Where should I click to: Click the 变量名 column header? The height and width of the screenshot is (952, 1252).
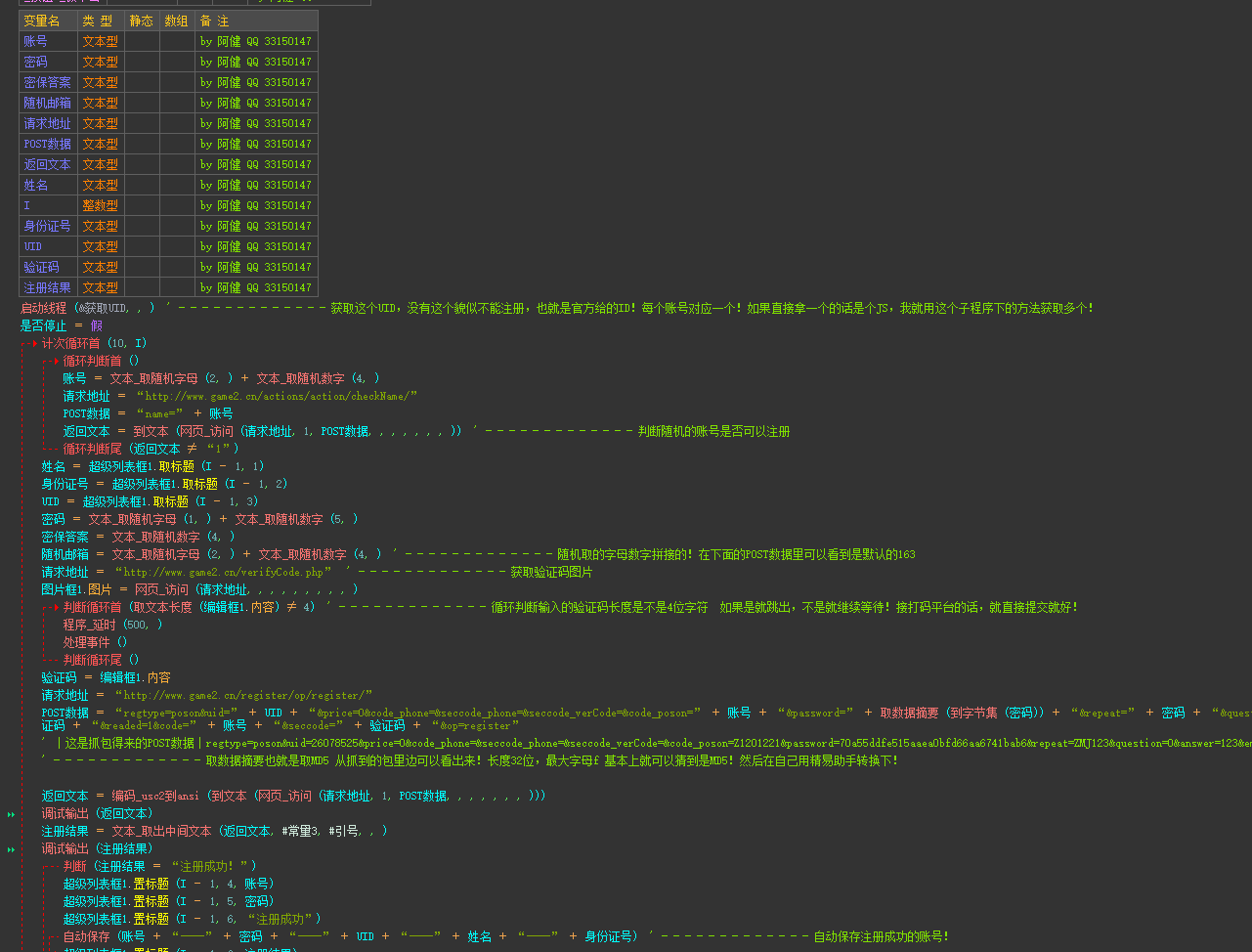(42, 21)
